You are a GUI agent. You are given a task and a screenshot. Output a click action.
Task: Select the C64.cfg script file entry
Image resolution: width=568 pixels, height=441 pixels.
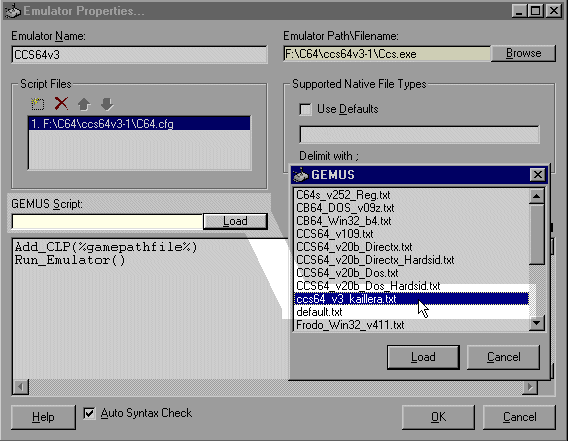pyautogui.click(x=139, y=124)
